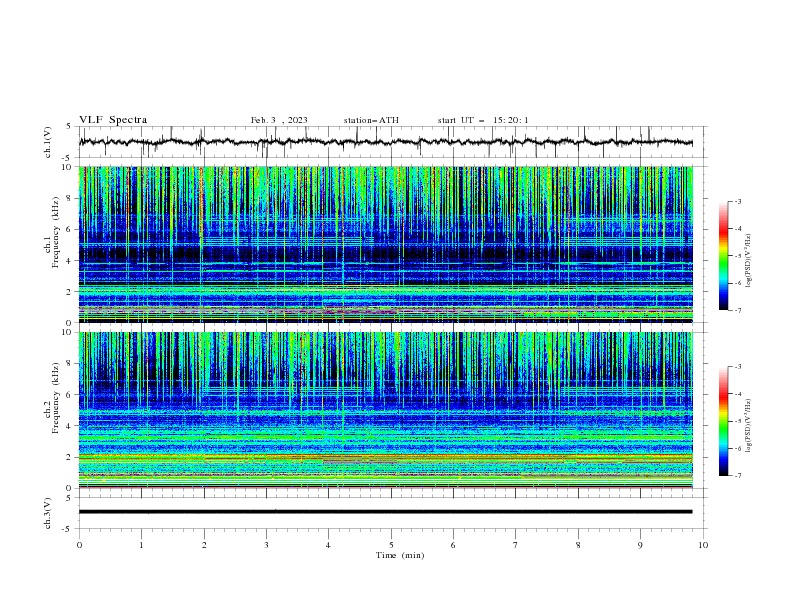Click time axis tick label "7"
The width and height of the screenshot is (792, 612).
[516, 545]
